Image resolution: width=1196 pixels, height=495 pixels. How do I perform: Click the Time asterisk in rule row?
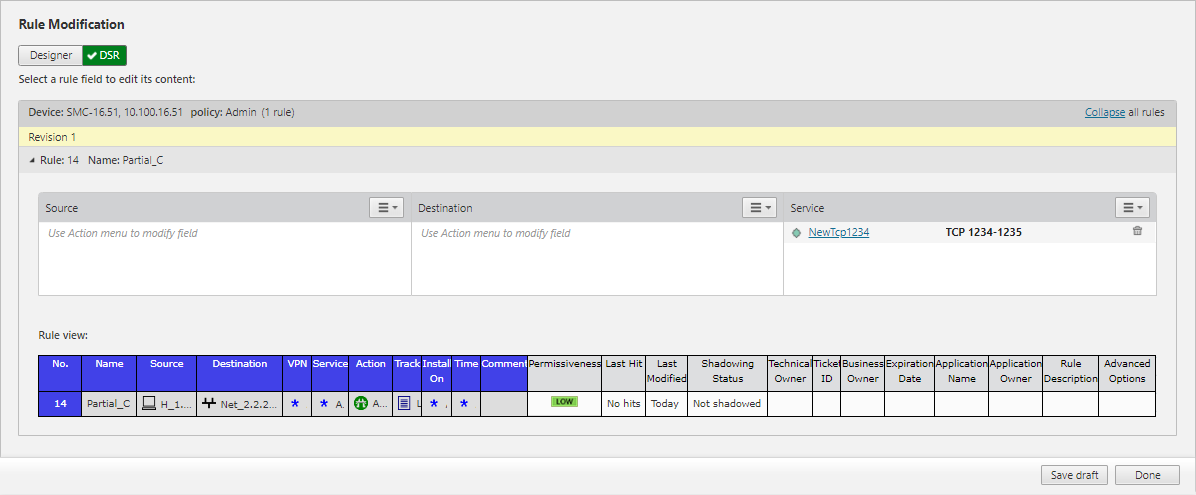click(463, 403)
